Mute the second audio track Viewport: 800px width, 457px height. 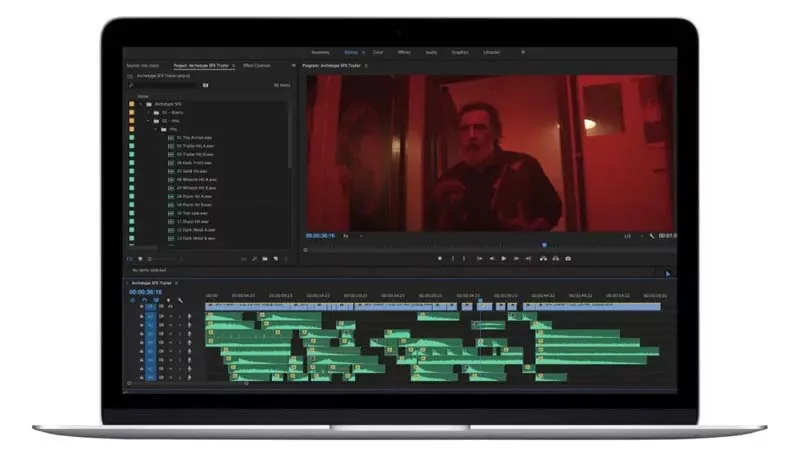[170, 325]
